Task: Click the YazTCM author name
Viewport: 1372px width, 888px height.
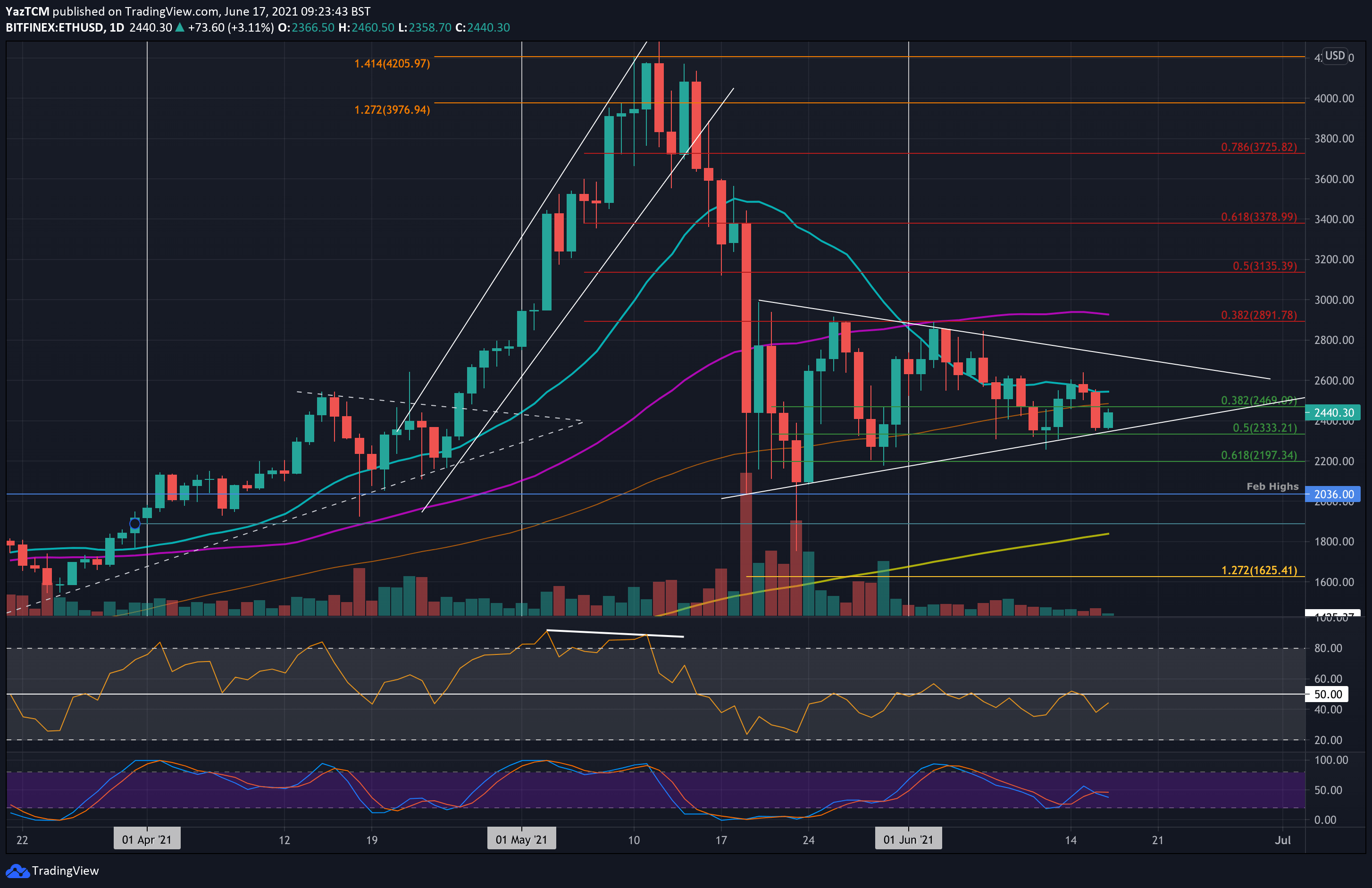Action: click(27, 11)
